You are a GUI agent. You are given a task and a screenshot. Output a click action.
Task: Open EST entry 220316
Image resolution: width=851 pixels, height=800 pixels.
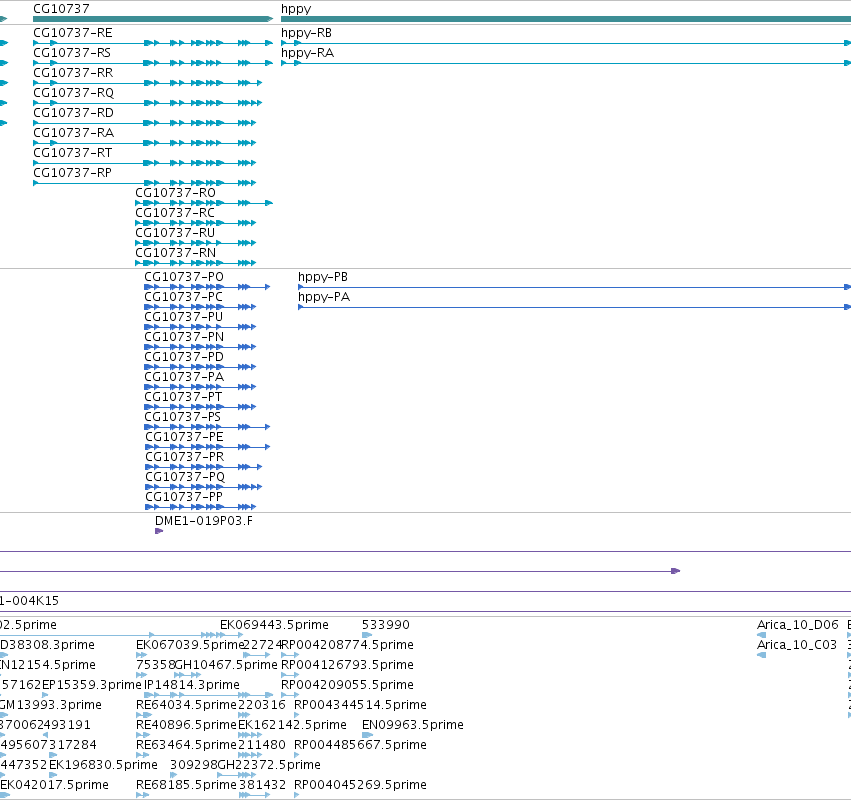(x=262, y=705)
